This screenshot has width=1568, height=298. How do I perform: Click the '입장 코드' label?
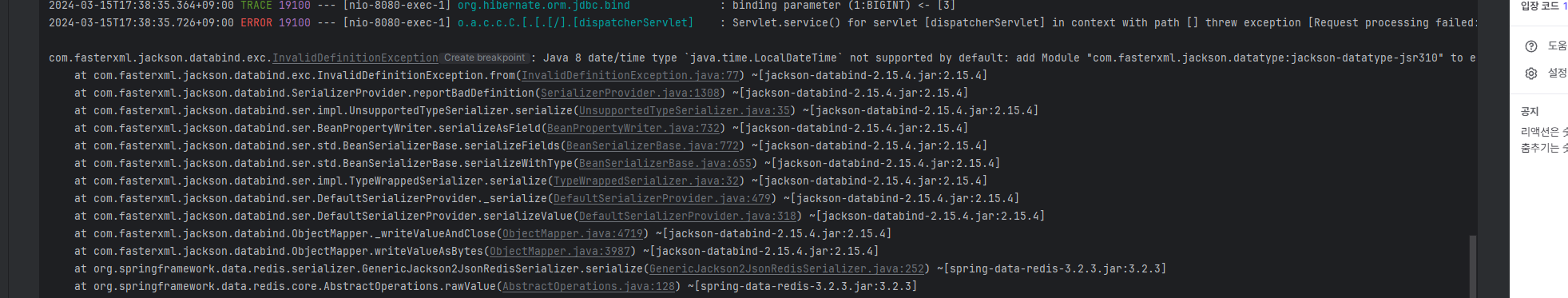(1540, 6)
